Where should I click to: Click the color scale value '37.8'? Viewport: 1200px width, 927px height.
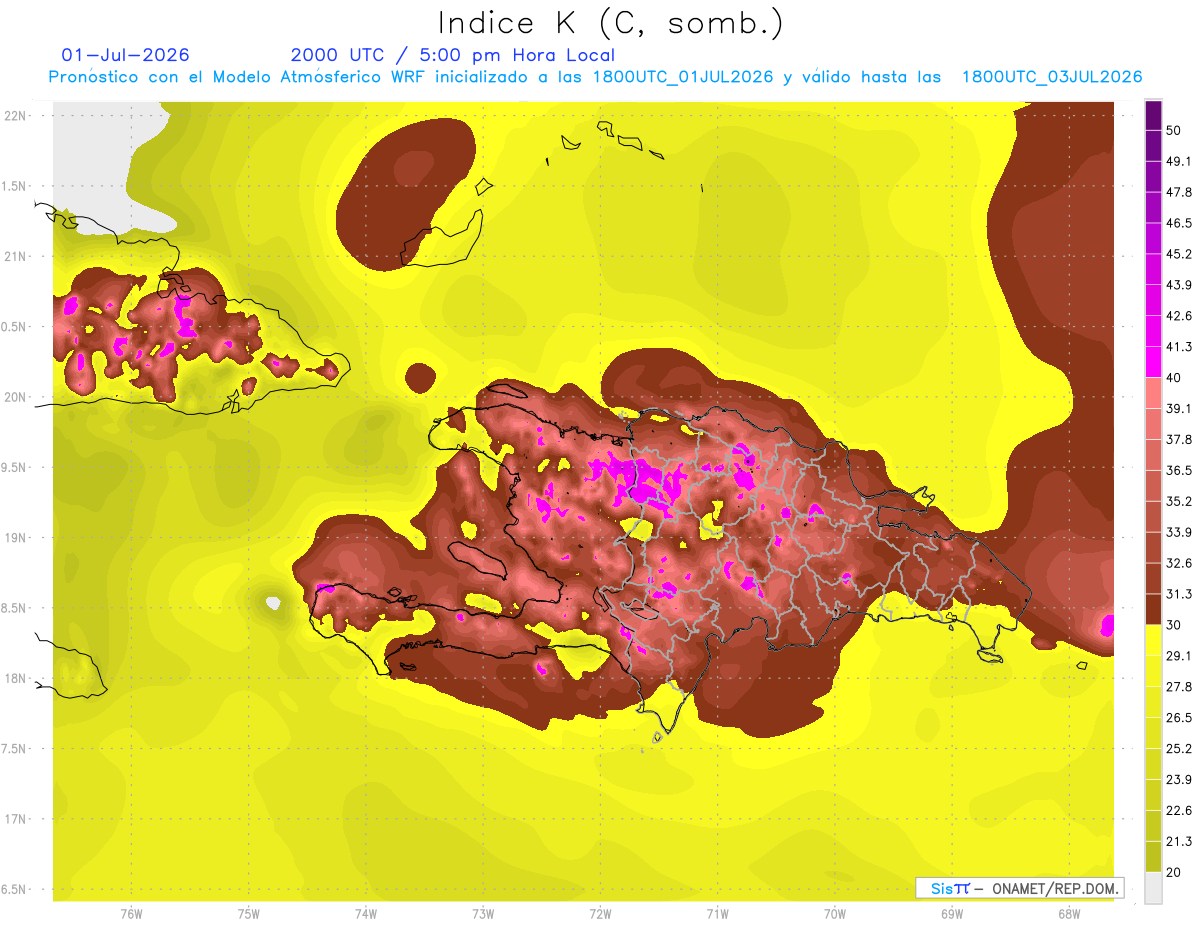(1178, 439)
